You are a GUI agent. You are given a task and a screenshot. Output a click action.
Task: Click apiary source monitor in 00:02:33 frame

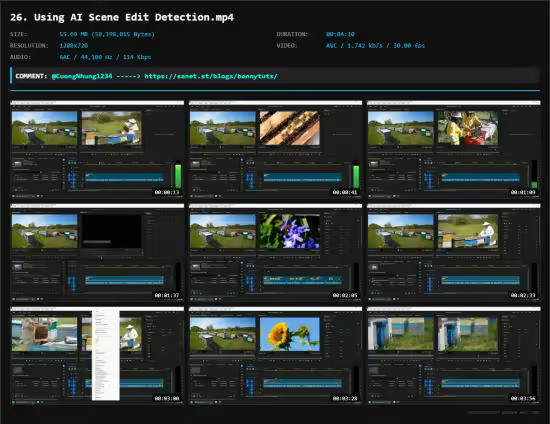coord(401,231)
